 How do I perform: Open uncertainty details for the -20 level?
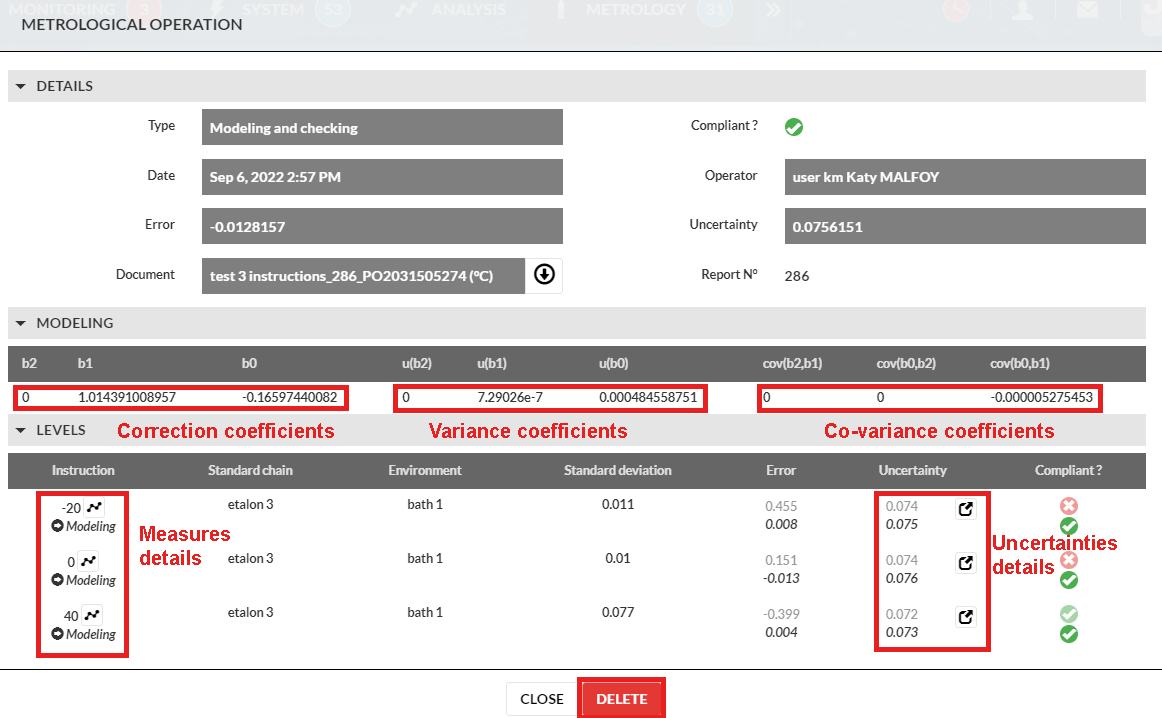click(966, 509)
